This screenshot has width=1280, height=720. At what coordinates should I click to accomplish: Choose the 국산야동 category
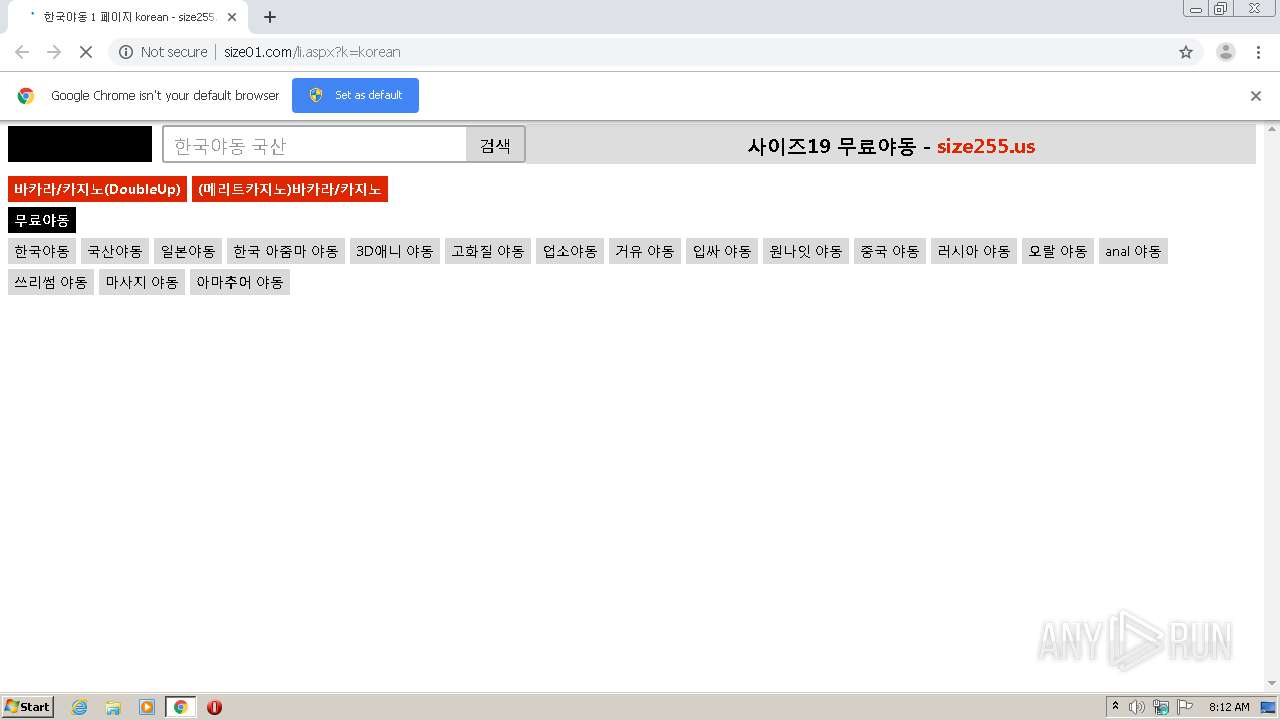115,251
